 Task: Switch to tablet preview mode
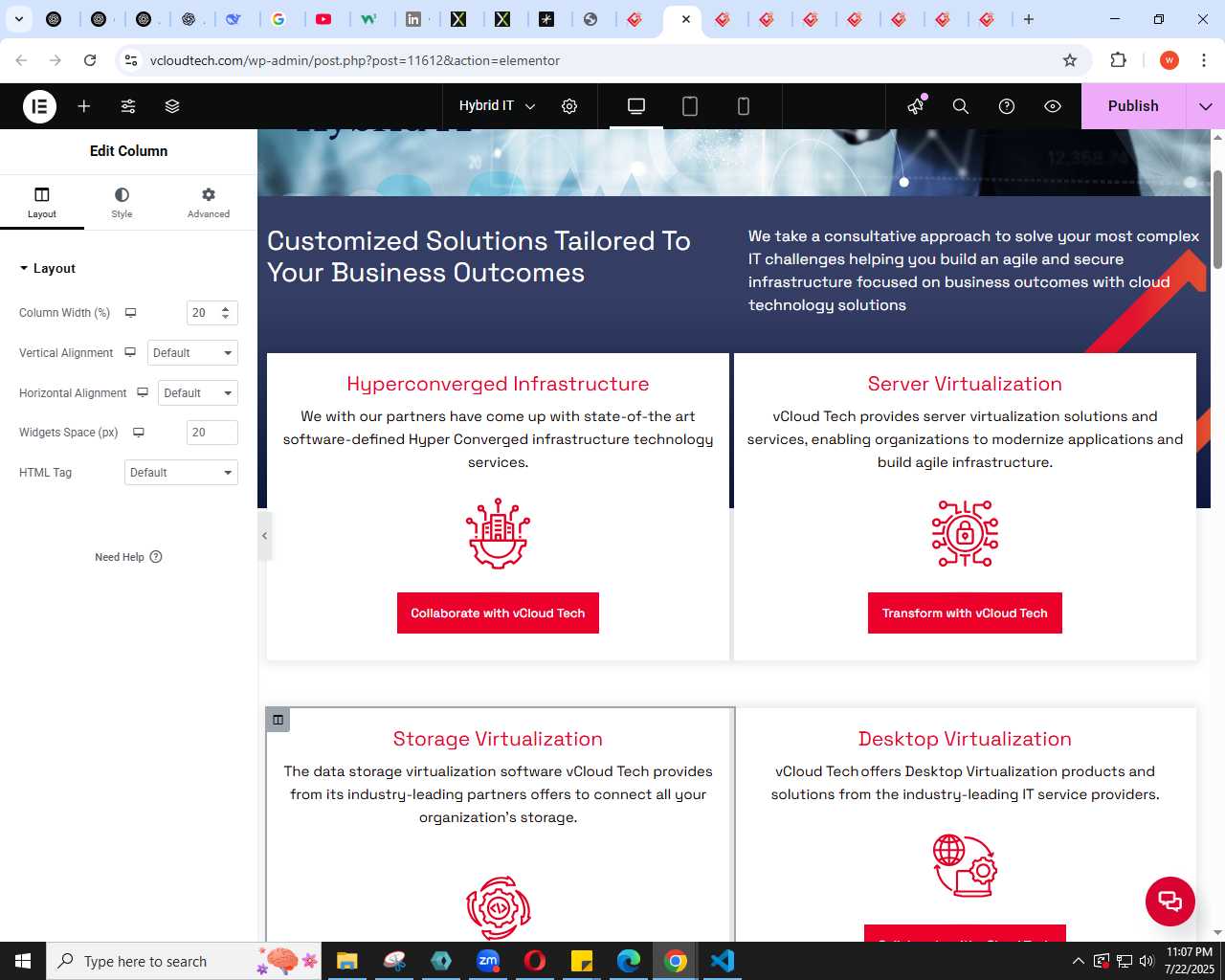690,106
